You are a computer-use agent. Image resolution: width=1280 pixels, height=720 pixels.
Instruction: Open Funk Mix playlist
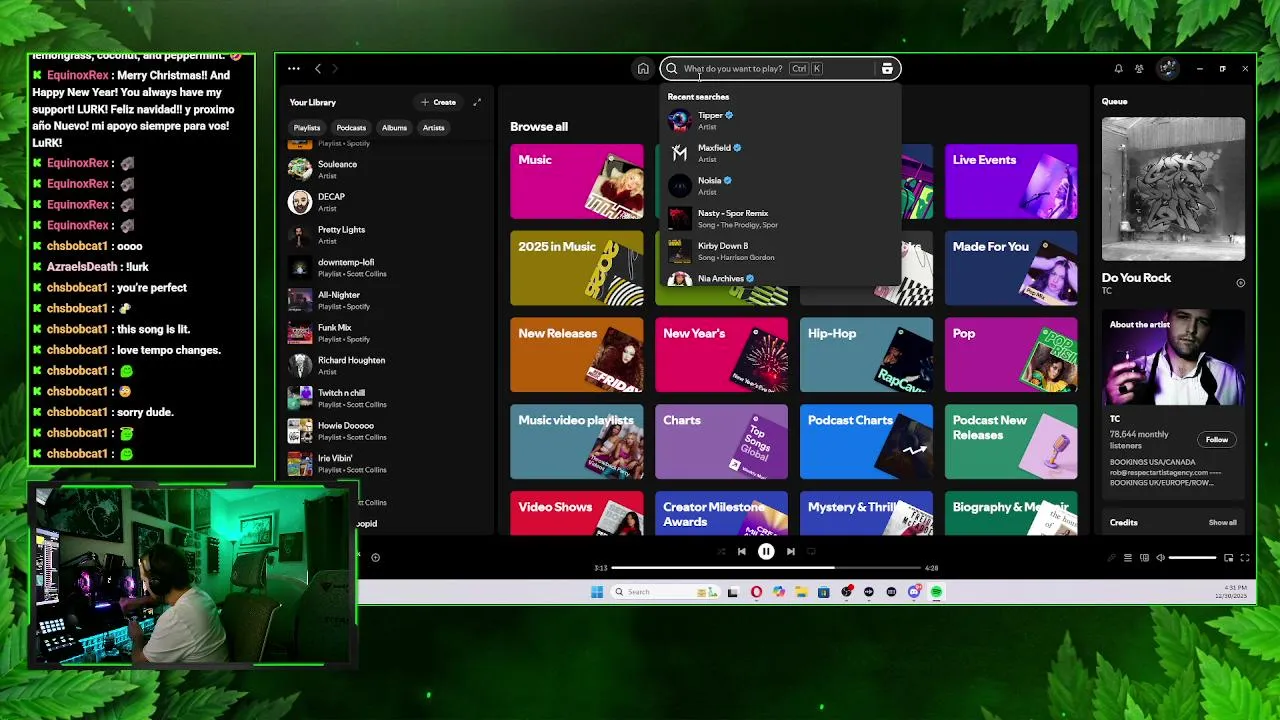[385, 333]
